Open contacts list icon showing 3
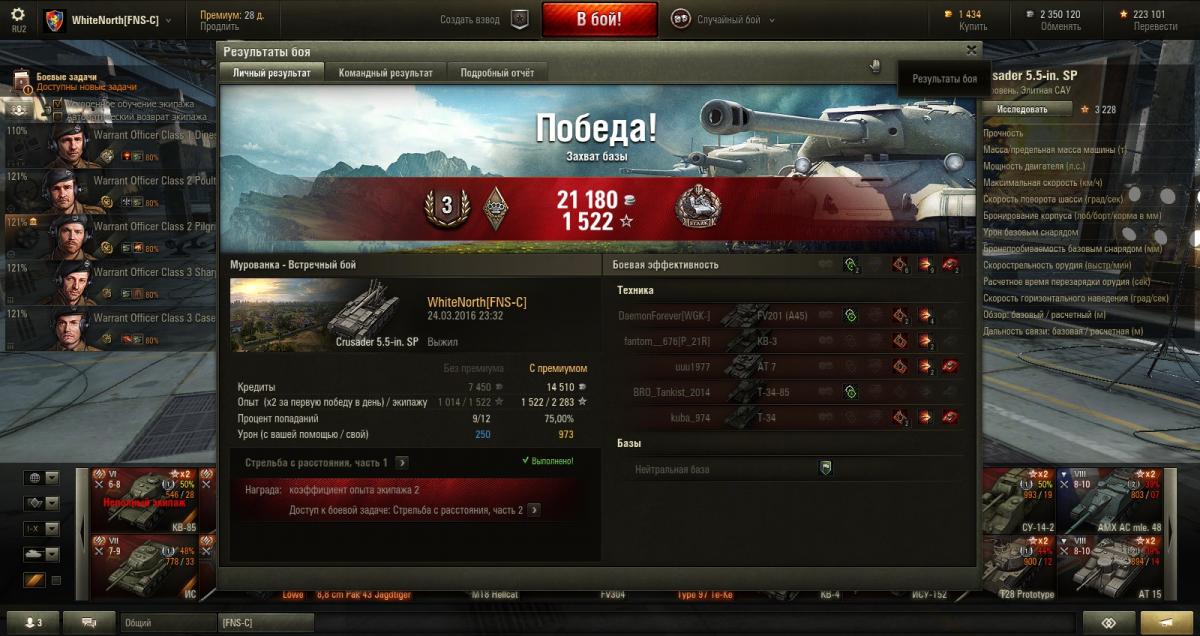Viewport: 1200px width, 636px height. click(33, 622)
